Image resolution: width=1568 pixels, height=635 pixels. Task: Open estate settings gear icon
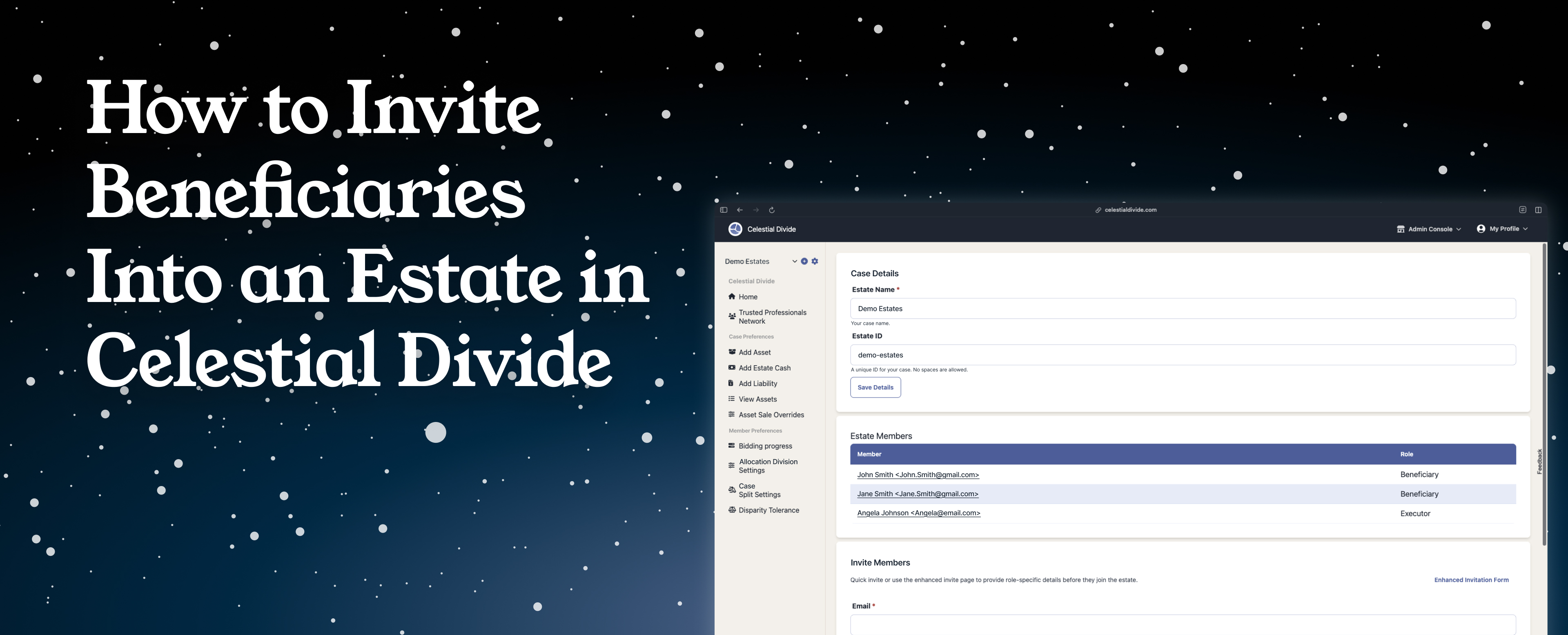pyautogui.click(x=815, y=261)
